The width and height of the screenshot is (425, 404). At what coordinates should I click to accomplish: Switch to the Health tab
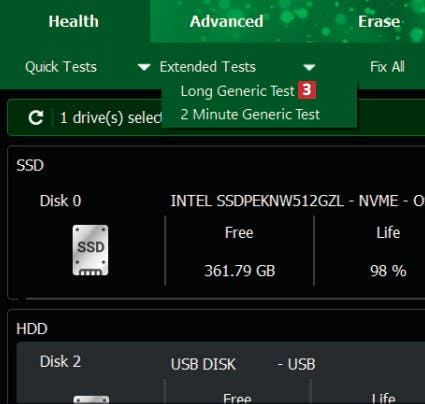click(x=74, y=22)
